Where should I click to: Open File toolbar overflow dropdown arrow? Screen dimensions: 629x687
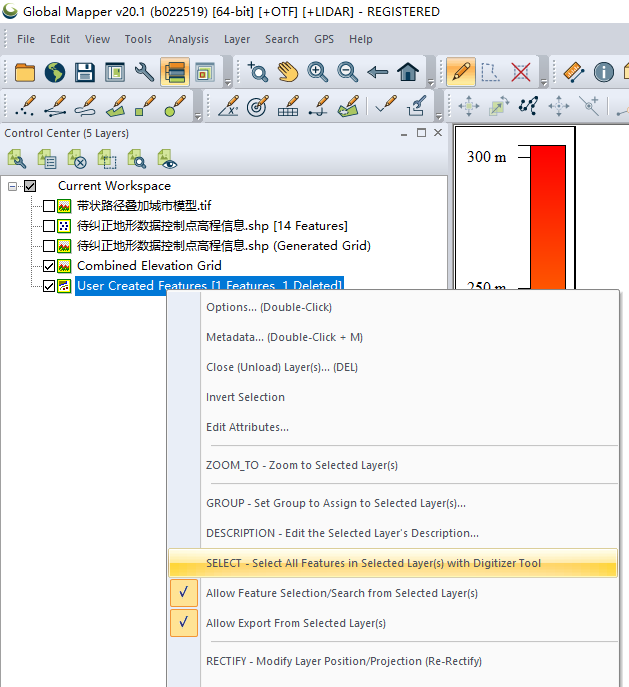(x=228, y=82)
